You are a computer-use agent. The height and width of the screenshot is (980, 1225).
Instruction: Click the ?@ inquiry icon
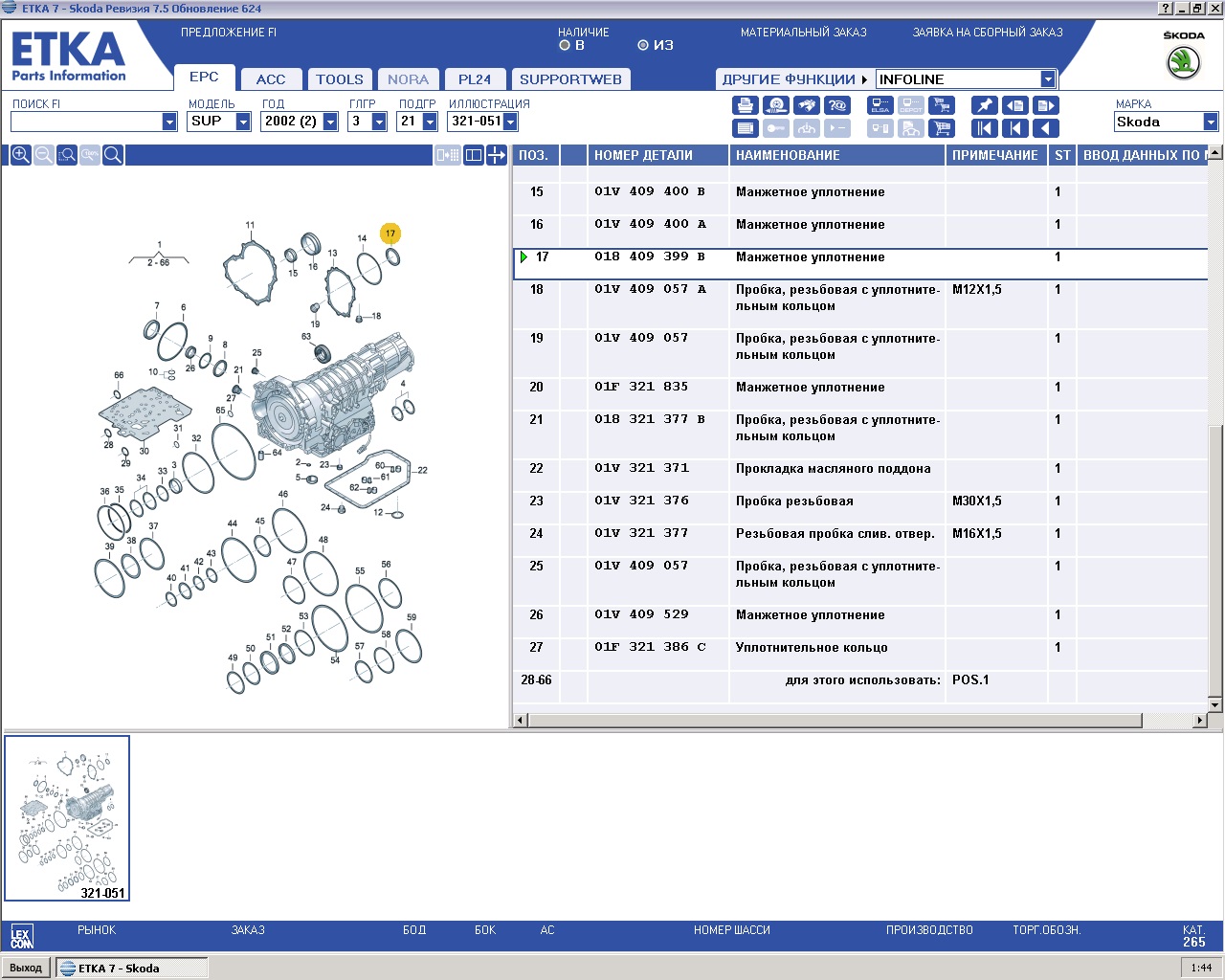[x=837, y=105]
